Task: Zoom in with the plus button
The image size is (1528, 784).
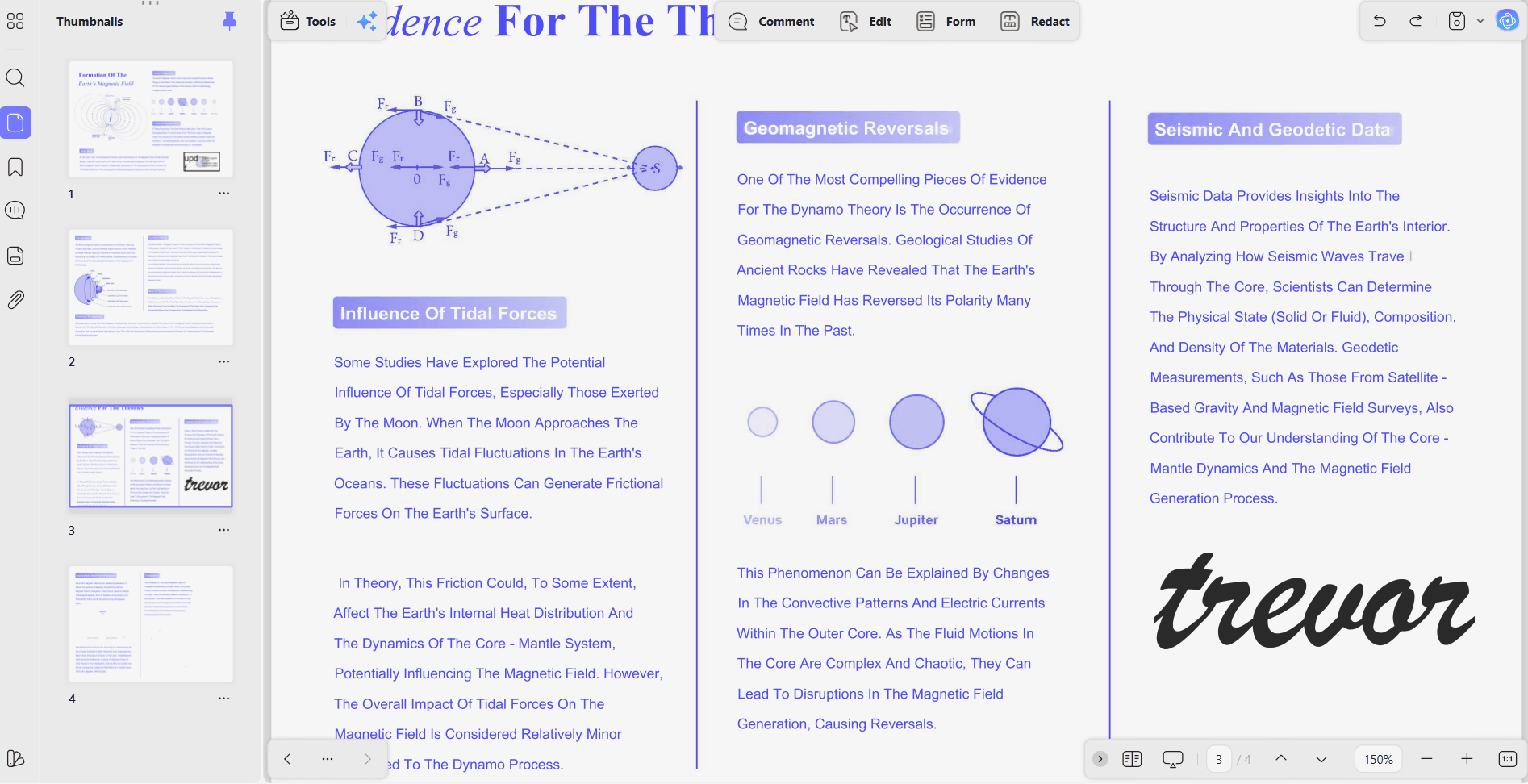Action: pyautogui.click(x=1467, y=759)
